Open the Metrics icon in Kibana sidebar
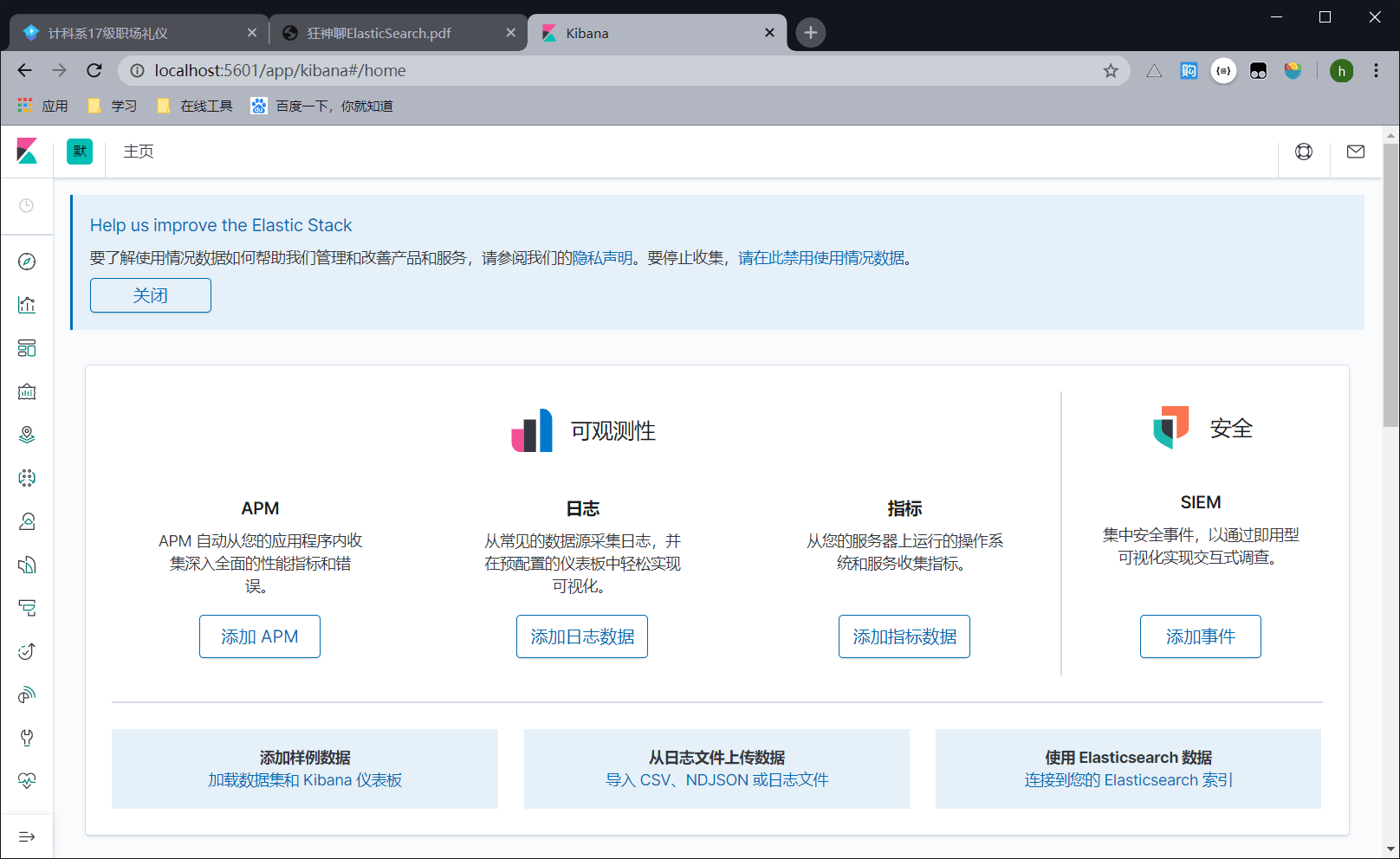The width and height of the screenshot is (1400, 859). pos(27,521)
